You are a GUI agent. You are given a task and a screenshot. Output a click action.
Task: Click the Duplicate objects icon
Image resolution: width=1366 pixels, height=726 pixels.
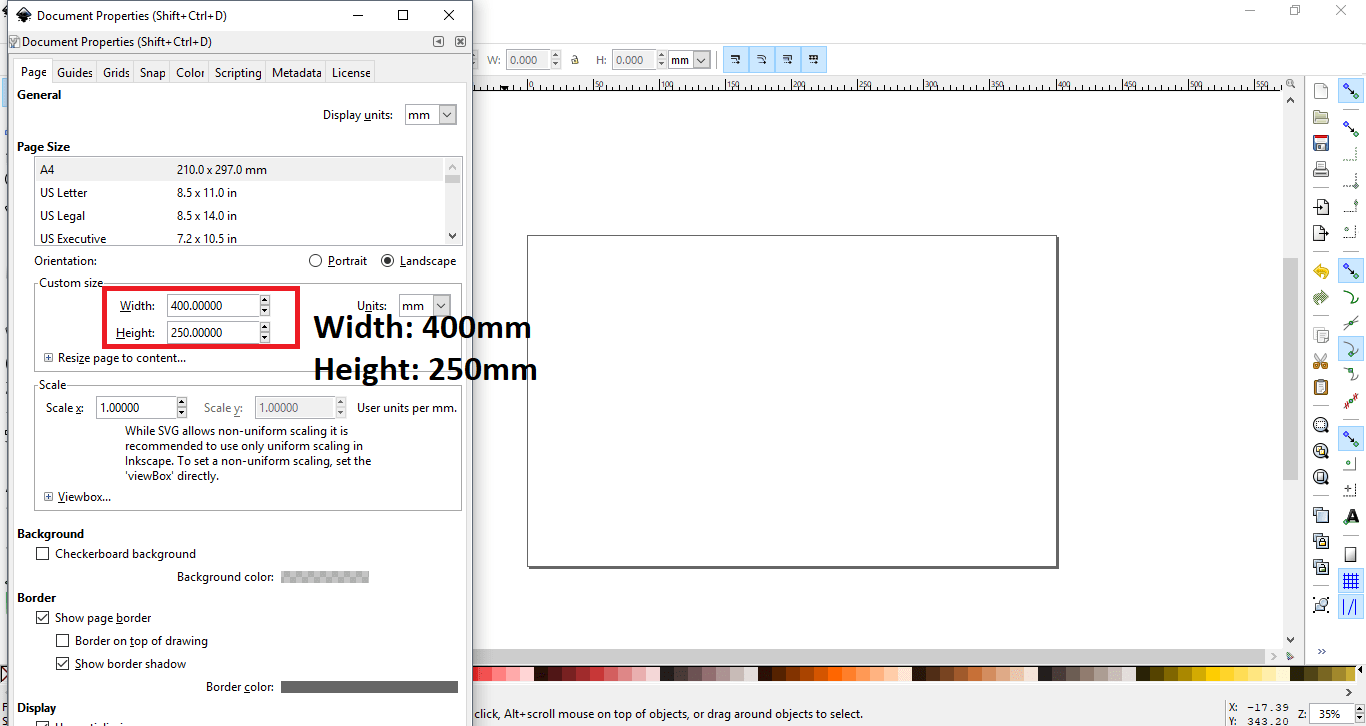pyautogui.click(x=1321, y=515)
